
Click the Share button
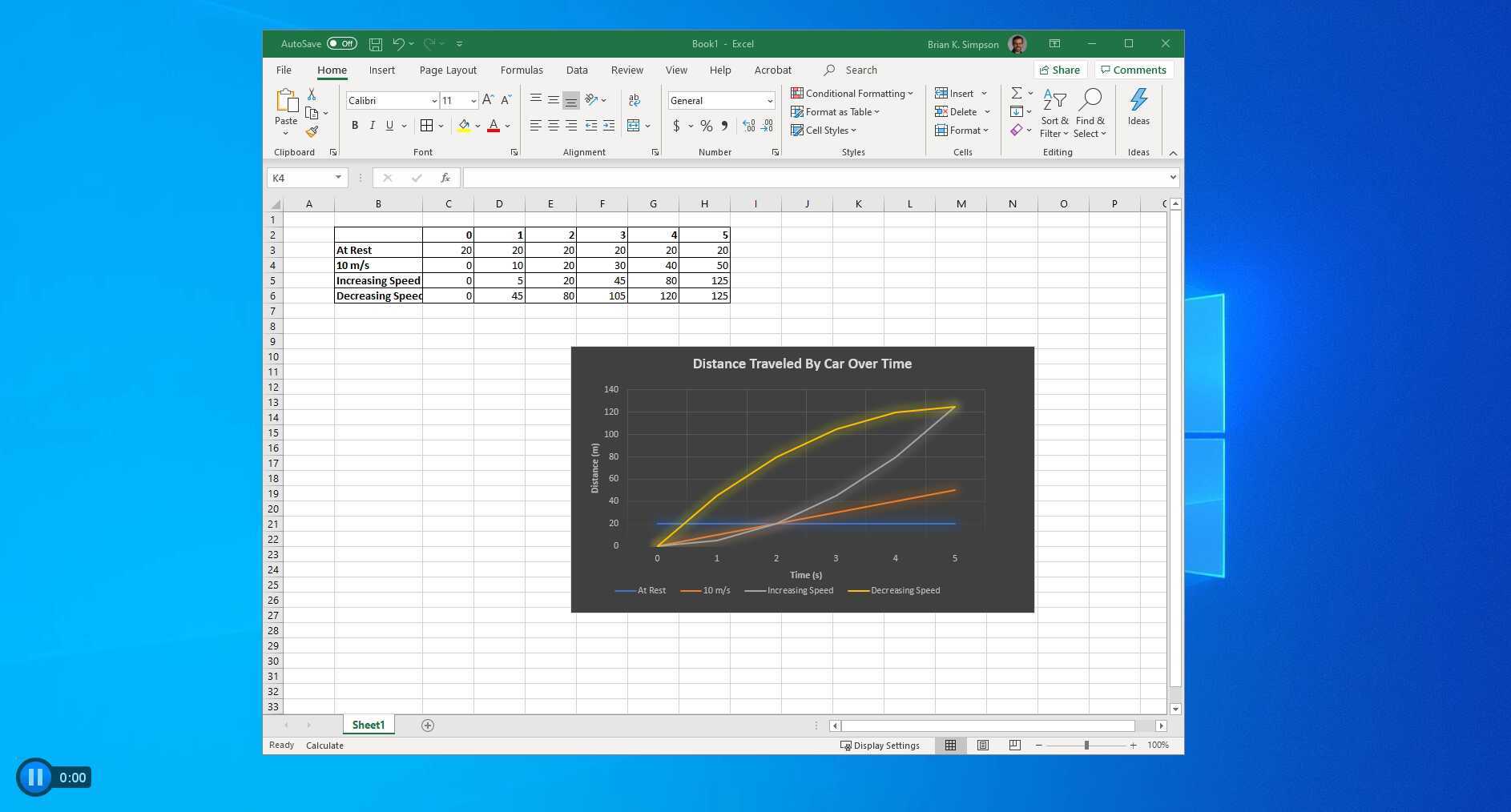(1060, 70)
